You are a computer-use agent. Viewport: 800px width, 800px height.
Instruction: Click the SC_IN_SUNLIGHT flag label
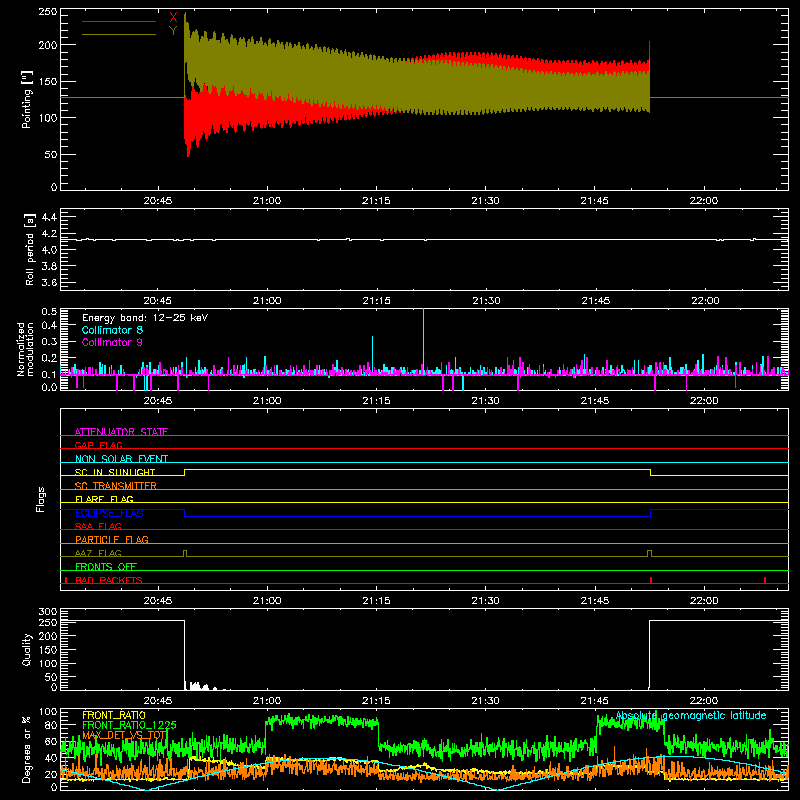(115, 472)
